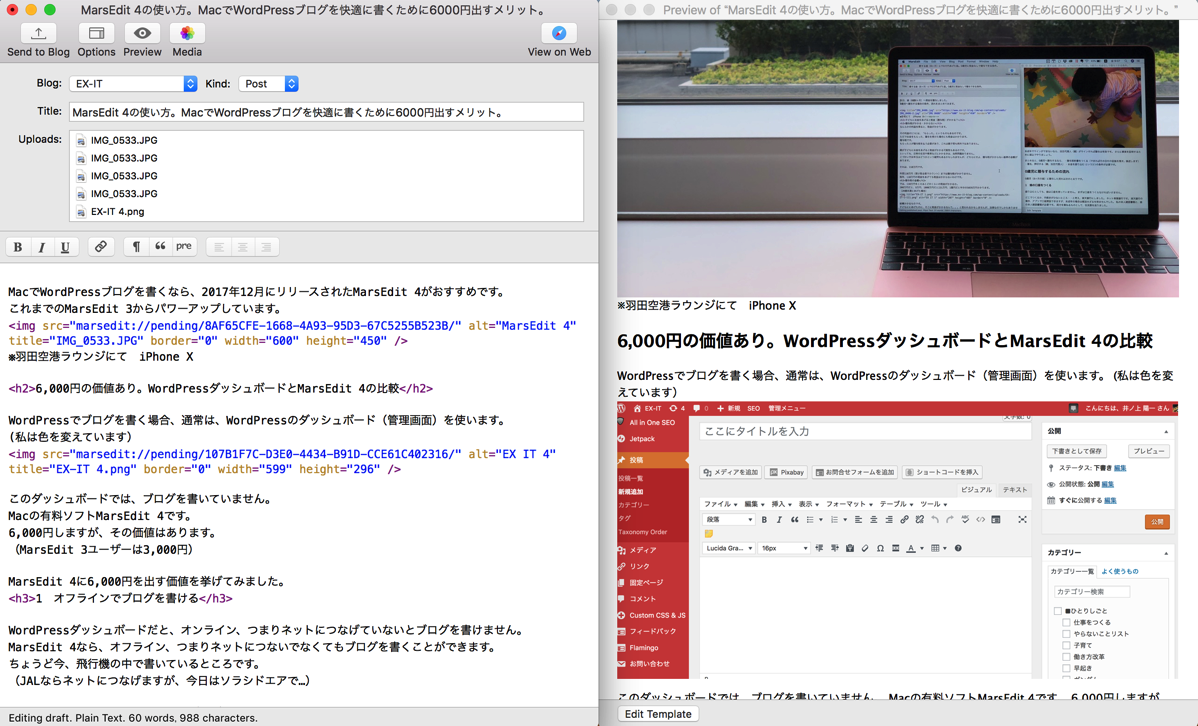Check 早起き category in WordPress screenshot
This screenshot has height=726, width=1198.
click(1067, 668)
